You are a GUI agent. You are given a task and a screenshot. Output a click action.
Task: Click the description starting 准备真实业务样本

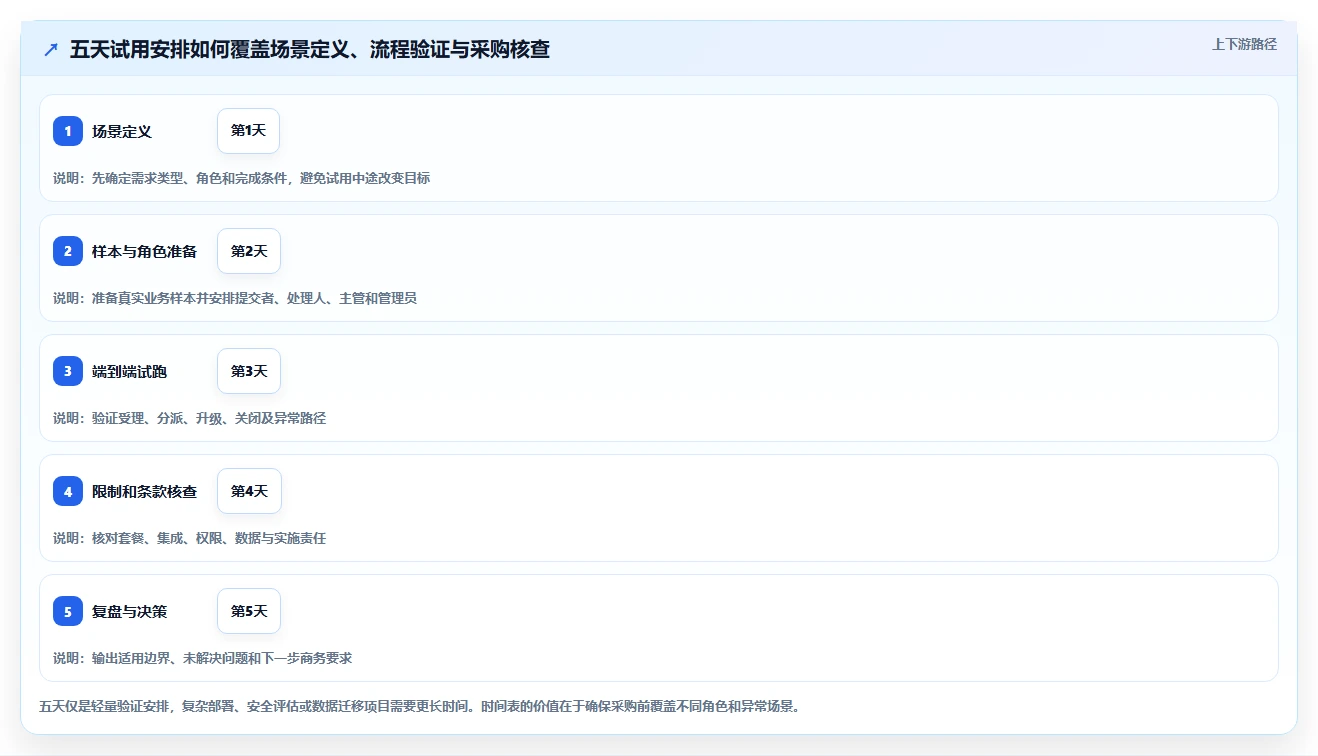click(235, 298)
